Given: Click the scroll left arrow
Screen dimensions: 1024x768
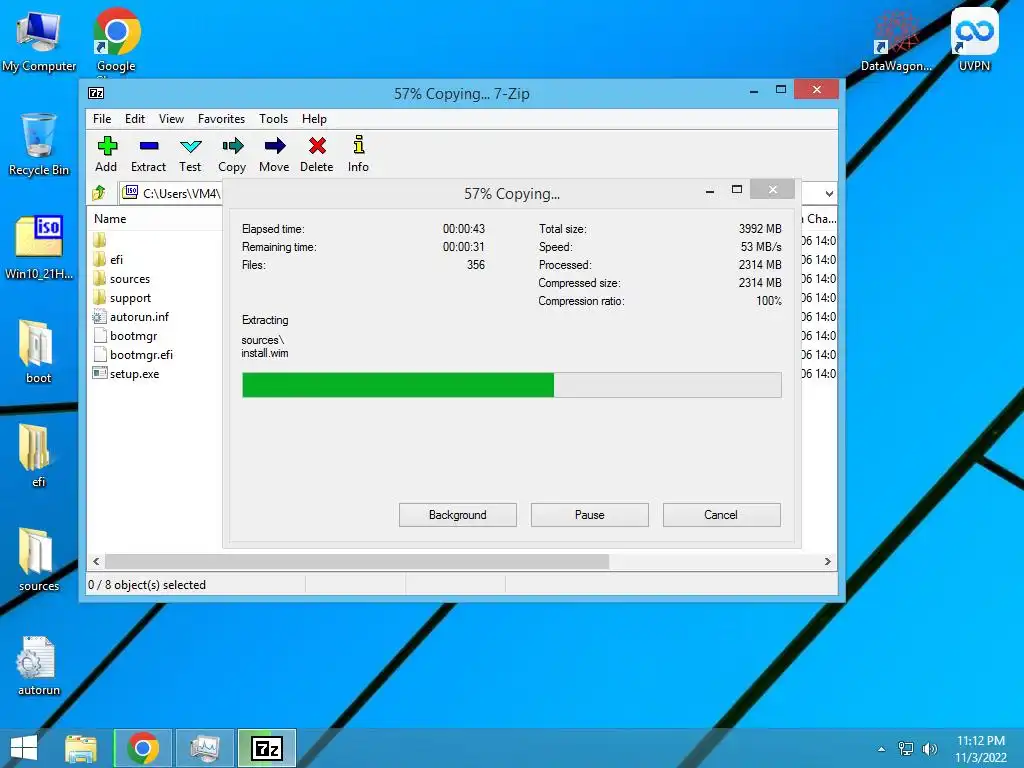Looking at the screenshot, I should click(97, 561).
